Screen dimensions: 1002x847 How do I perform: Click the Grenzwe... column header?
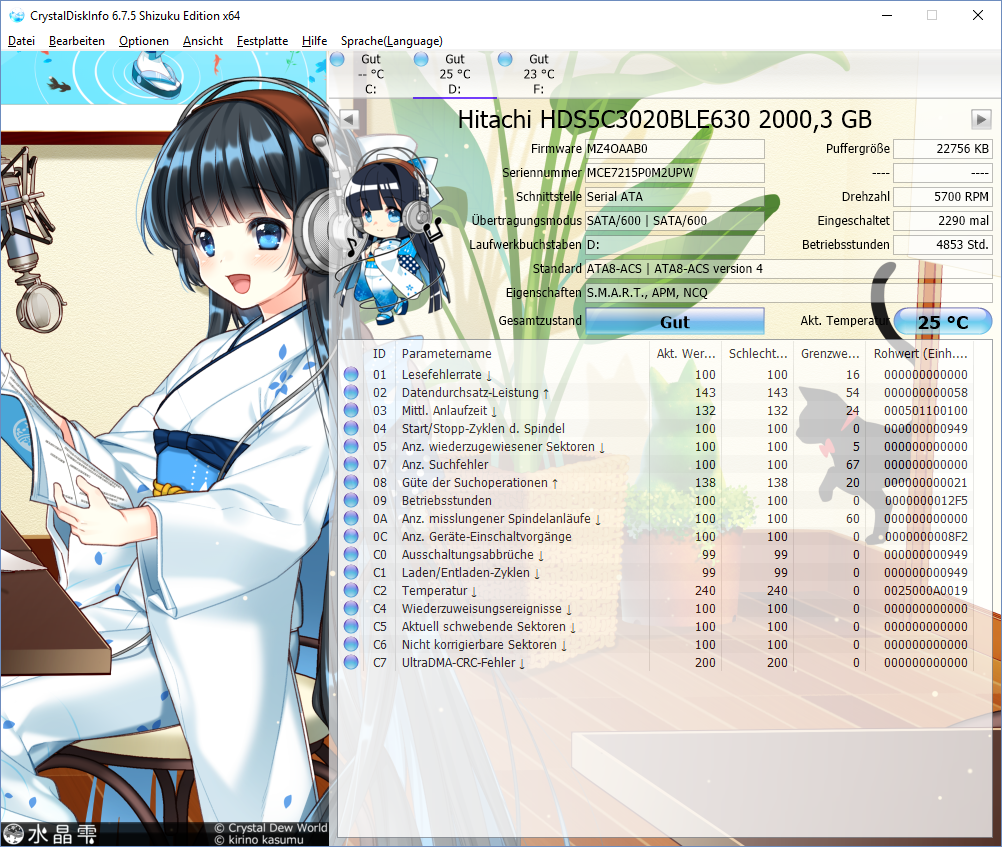[829, 354]
